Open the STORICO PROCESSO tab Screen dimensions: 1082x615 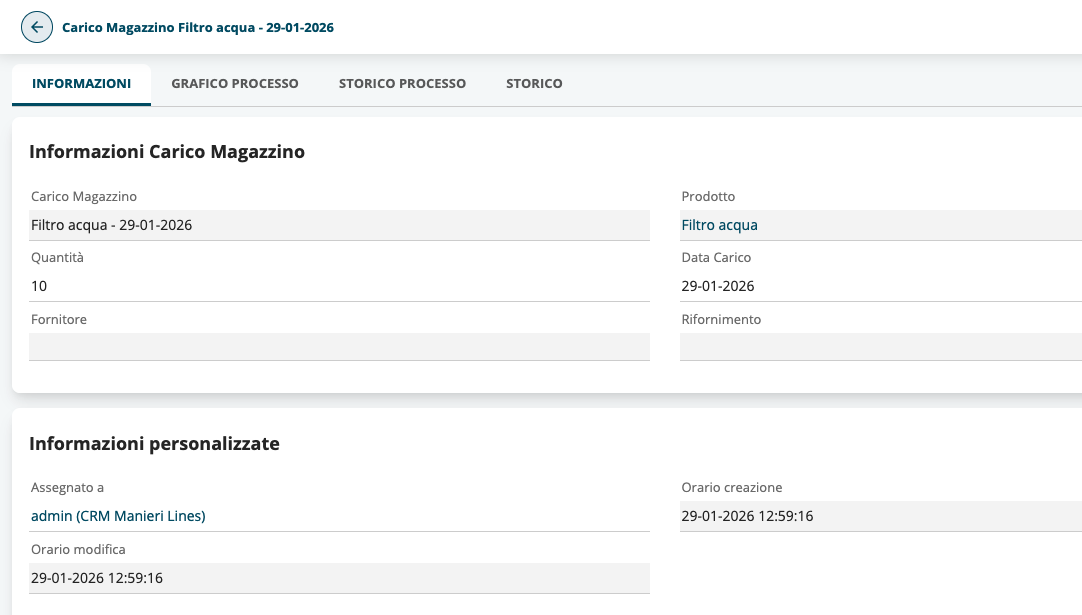pyautogui.click(x=402, y=84)
